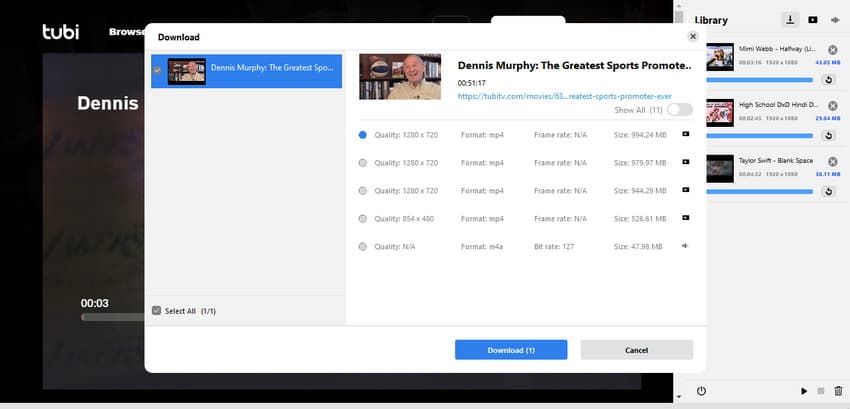Open the tubitv.com video URL link

(x=565, y=97)
